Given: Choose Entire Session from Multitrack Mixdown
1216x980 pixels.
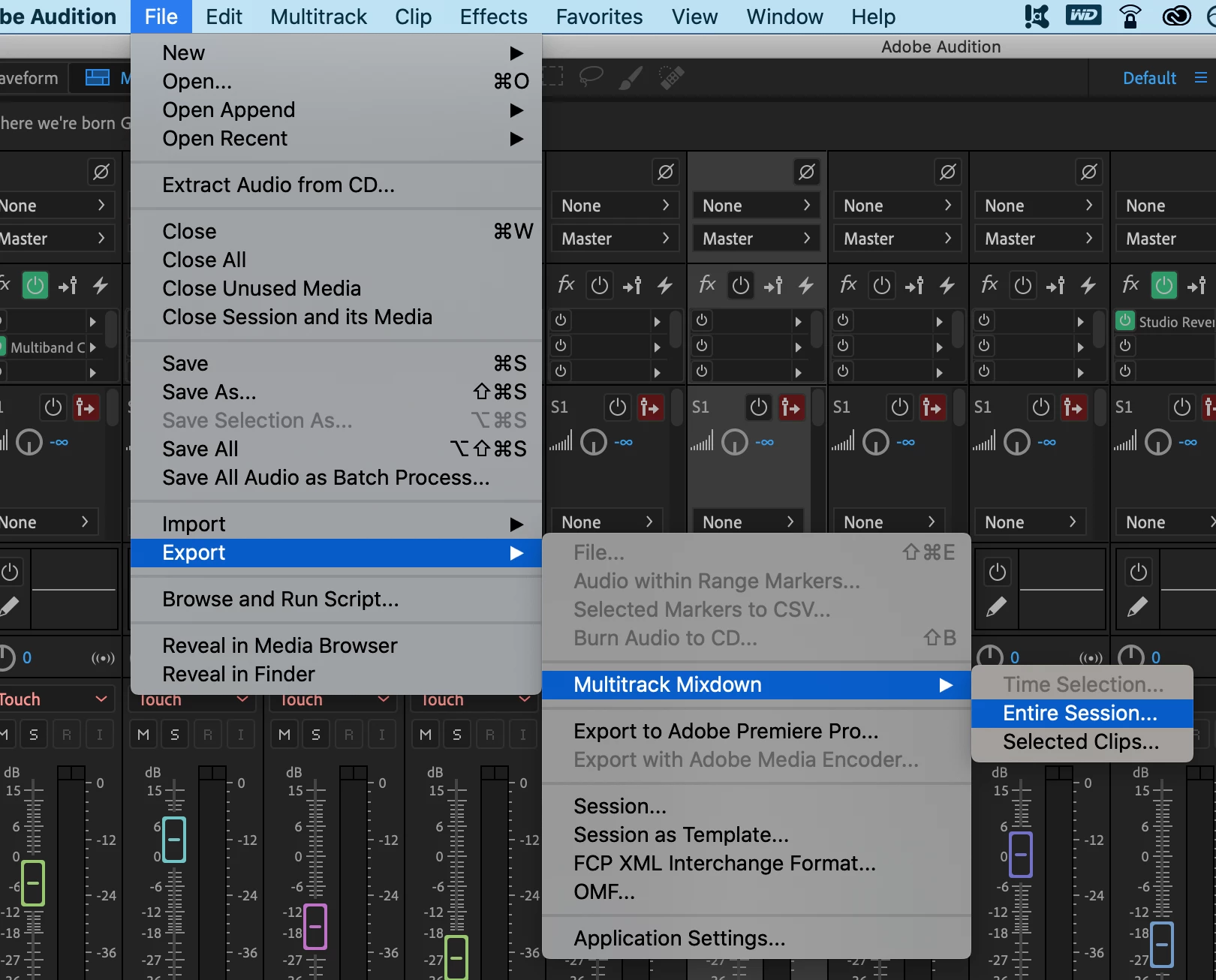Looking at the screenshot, I should coord(1082,713).
